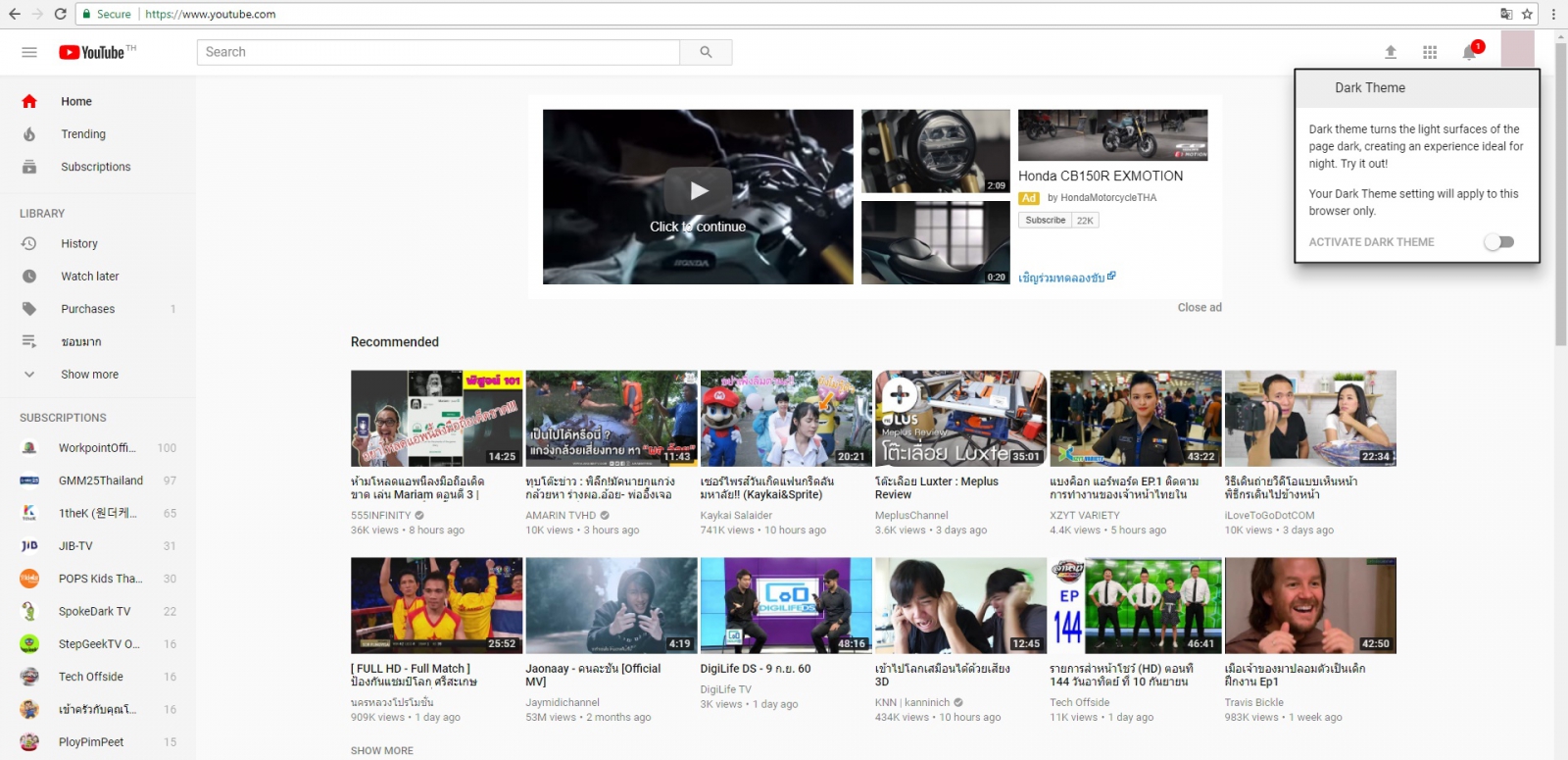This screenshot has height=760, width=1568.
Task: Open Subscriptions in the sidebar
Action: click(x=95, y=167)
